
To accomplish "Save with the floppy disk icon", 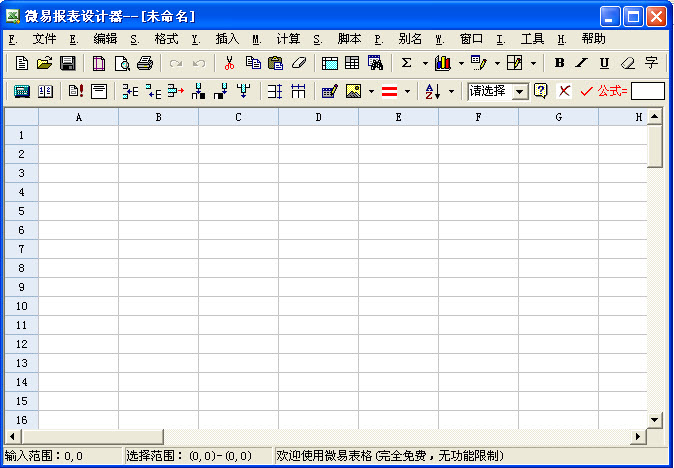I will pyautogui.click(x=67, y=63).
